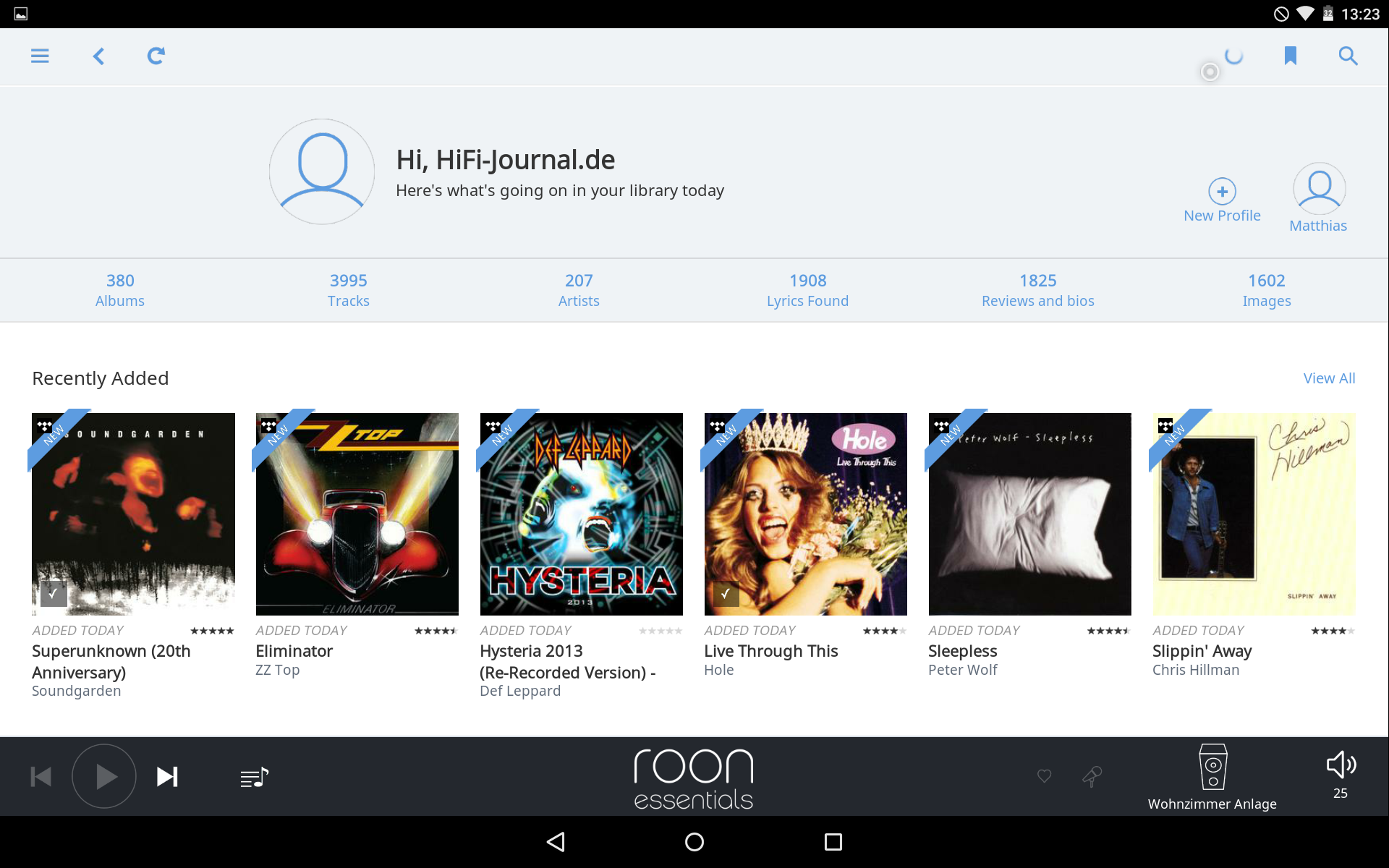
Task: Favorite the track with heart icon
Action: coord(1044,776)
